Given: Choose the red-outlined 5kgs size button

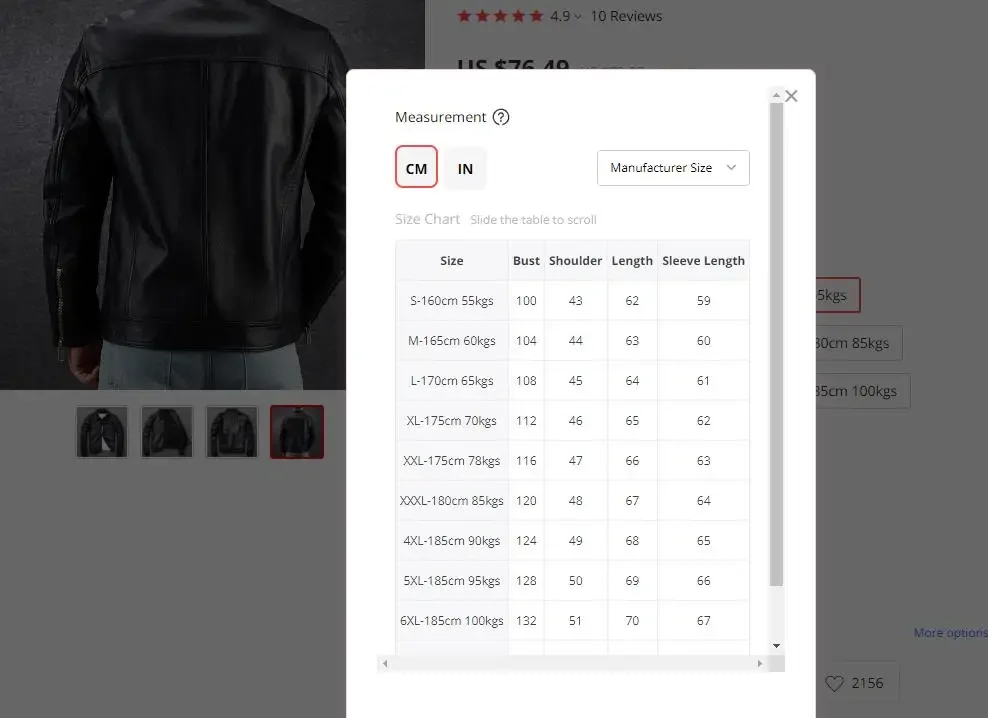Looking at the screenshot, I should point(837,295).
